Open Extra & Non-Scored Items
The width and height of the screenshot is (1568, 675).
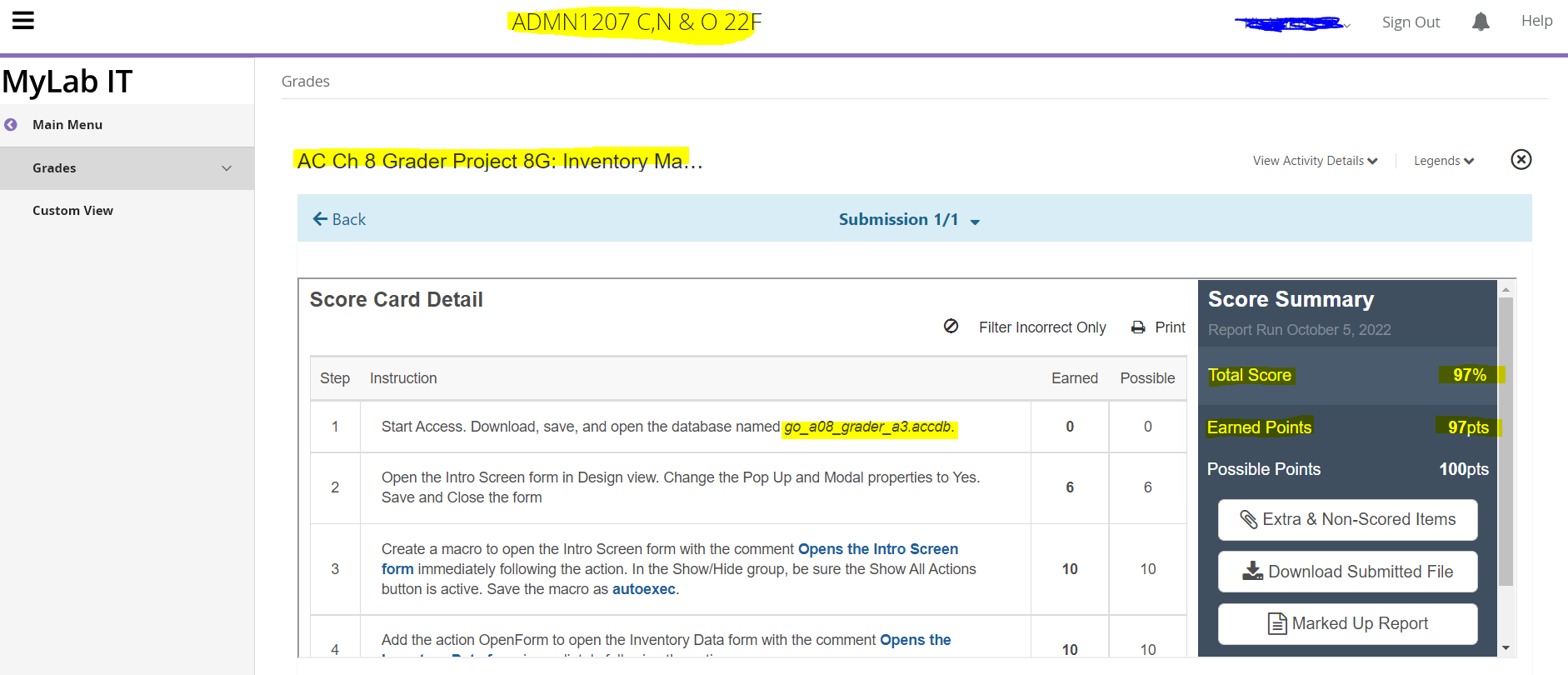click(1347, 519)
